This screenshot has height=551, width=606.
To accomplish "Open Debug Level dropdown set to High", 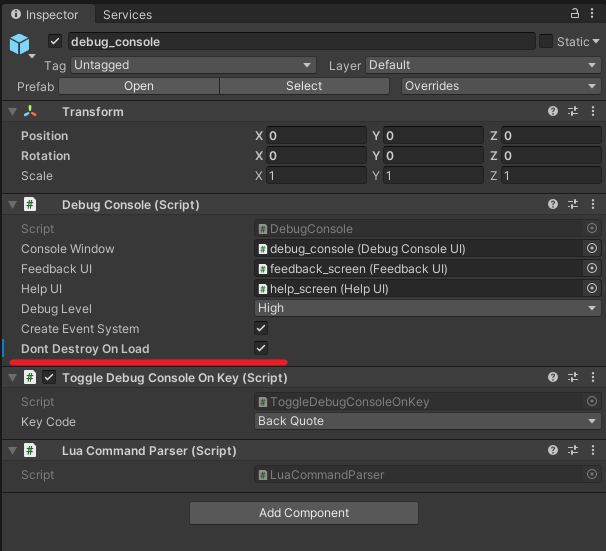I will coord(428,308).
